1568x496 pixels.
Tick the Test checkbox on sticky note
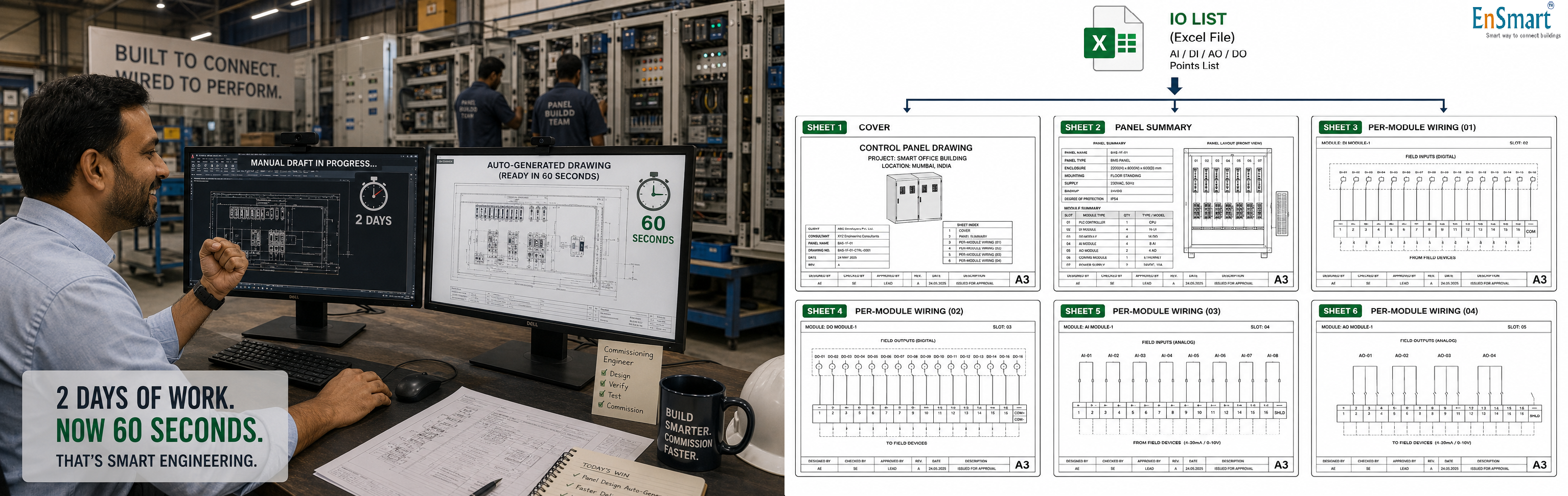point(603,394)
